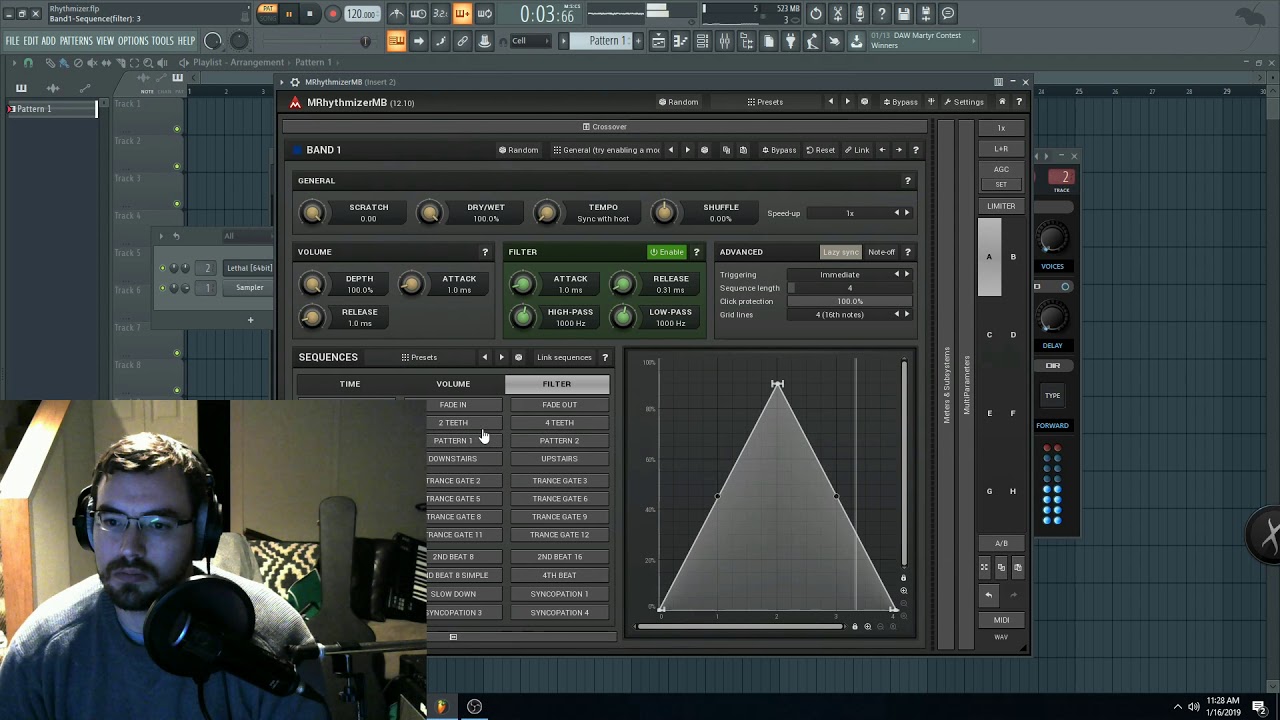Switch to VOLUME sequence tab
Screen dimensions: 1280x720
point(453,384)
